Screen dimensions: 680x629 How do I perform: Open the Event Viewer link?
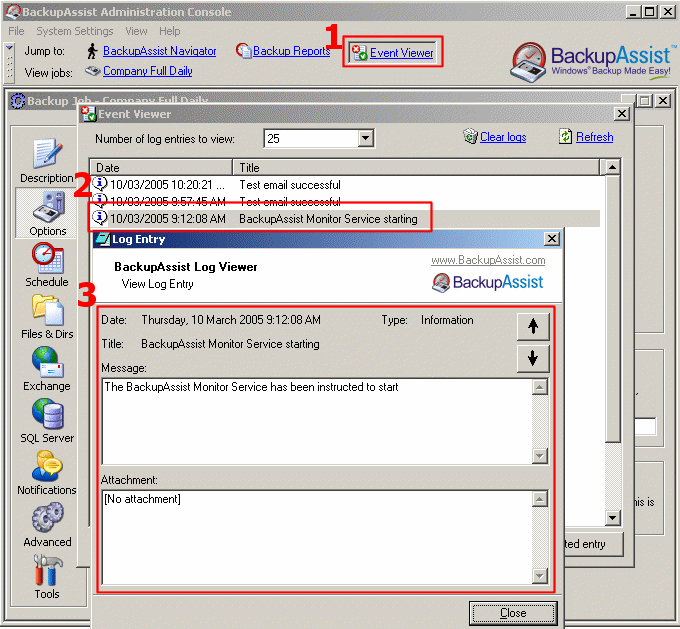pos(402,53)
